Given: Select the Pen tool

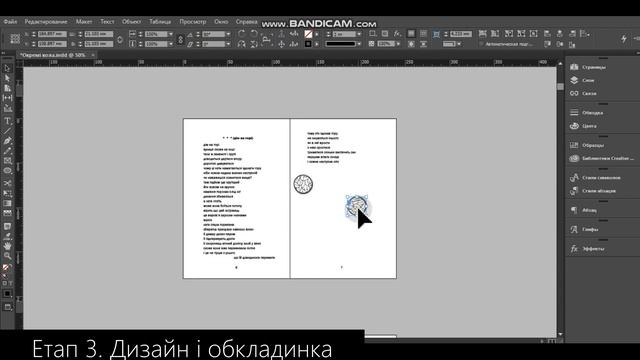Looking at the screenshot, I should (7, 141).
